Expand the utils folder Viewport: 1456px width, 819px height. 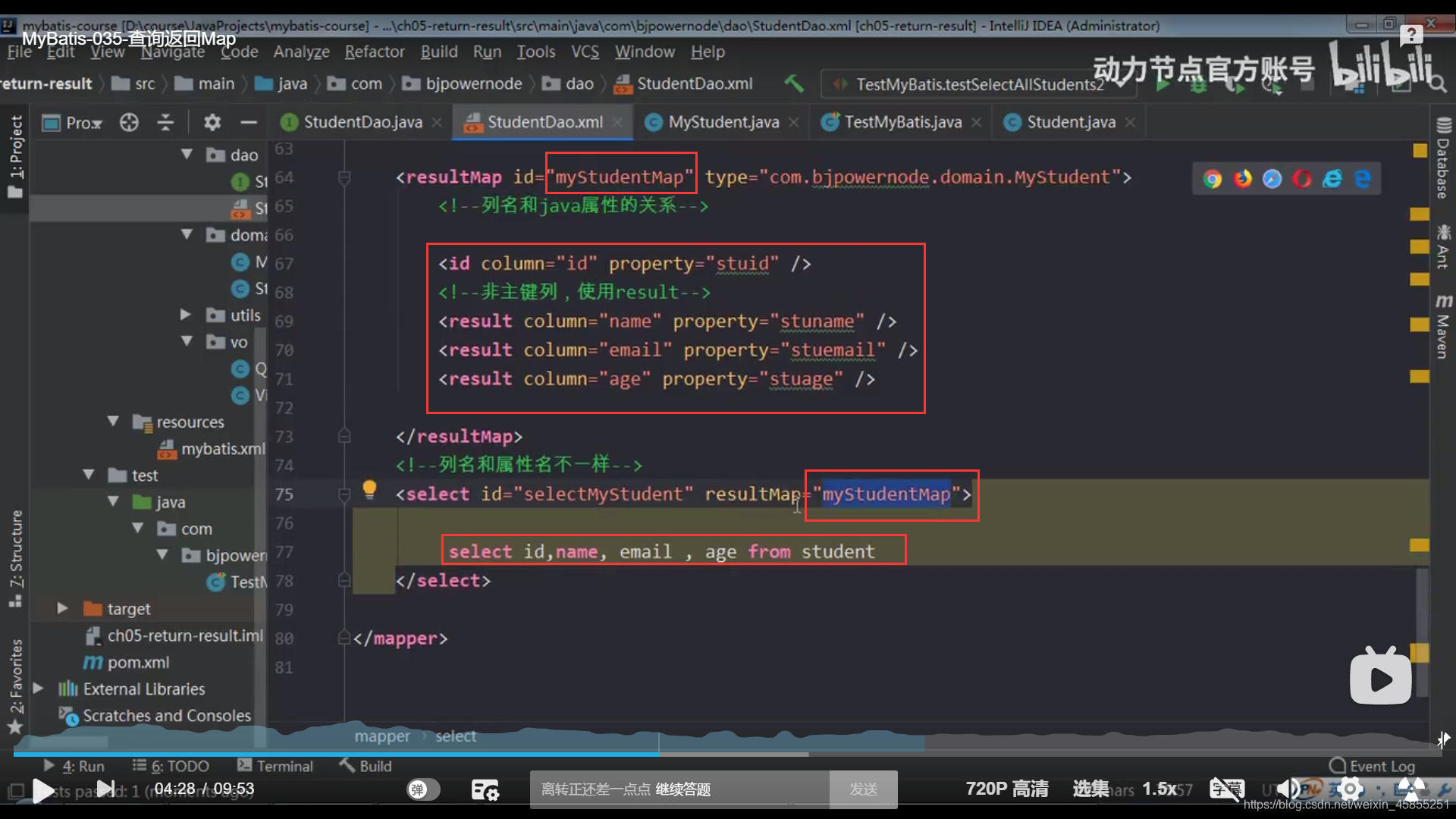[x=185, y=315]
